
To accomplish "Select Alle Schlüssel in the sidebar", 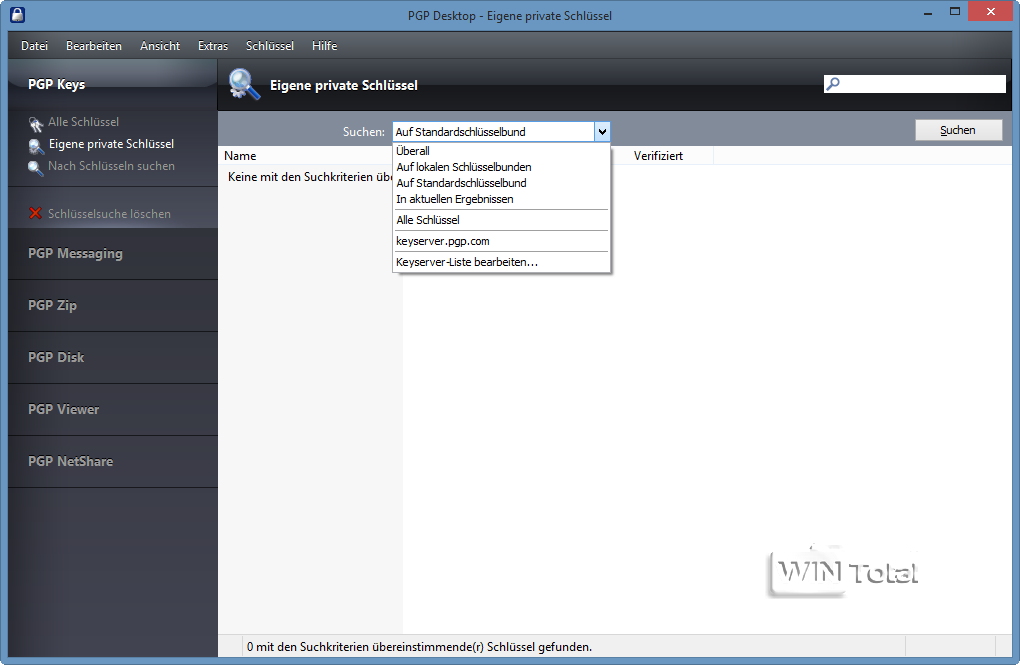I will (x=83, y=122).
